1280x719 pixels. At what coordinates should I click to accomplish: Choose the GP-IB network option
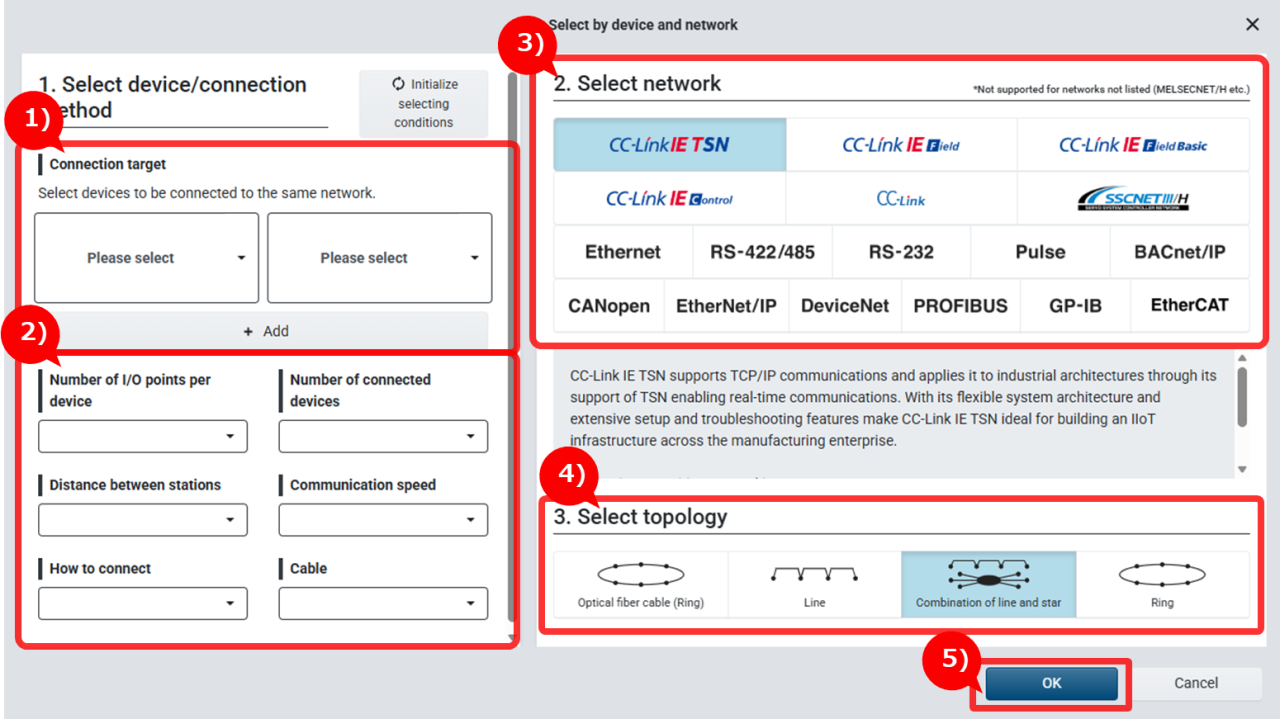[x=1076, y=306]
